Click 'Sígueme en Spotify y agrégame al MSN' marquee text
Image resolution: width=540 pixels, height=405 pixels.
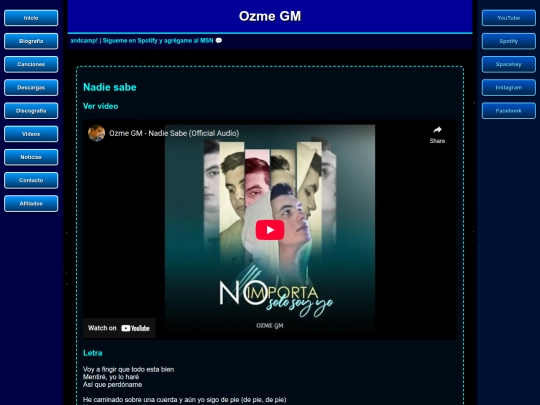pyautogui.click(x=158, y=41)
